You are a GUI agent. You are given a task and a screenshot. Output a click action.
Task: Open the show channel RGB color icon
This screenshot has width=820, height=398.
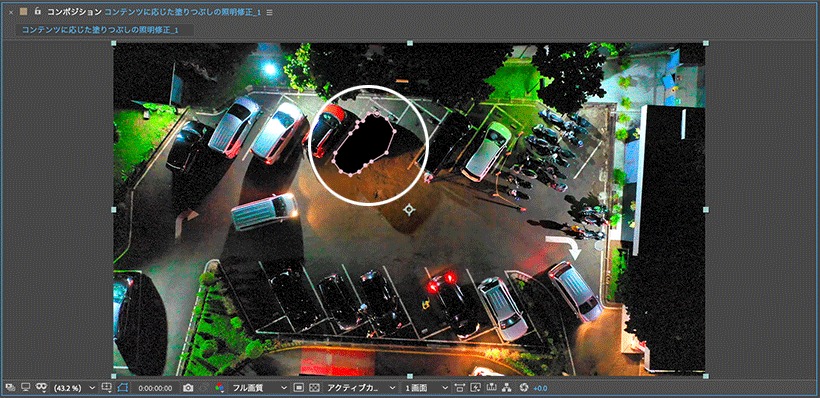point(220,388)
